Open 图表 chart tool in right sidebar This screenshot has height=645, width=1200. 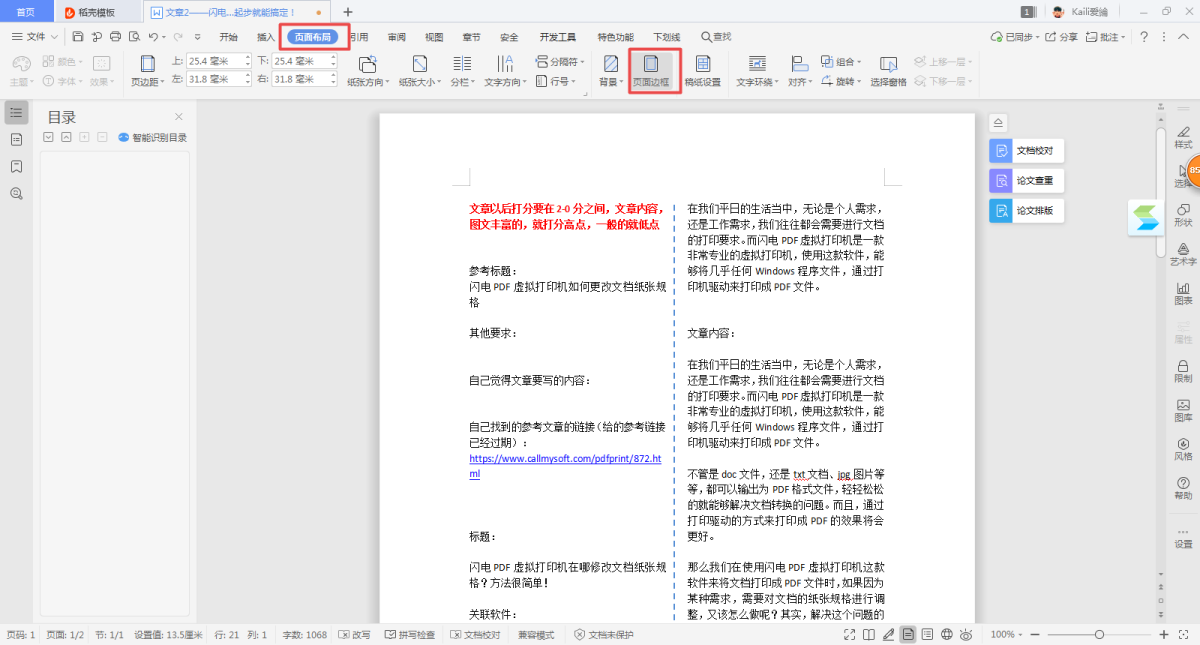tap(1183, 291)
